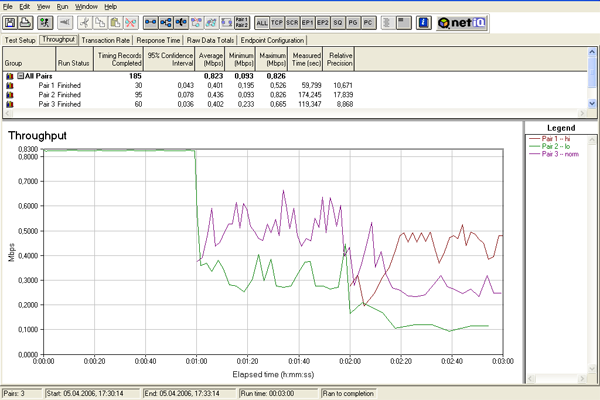Click the Pair 3 -- norm legend entry
Image resolution: width=600 pixels, height=400 pixels.
(x=554, y=154)
